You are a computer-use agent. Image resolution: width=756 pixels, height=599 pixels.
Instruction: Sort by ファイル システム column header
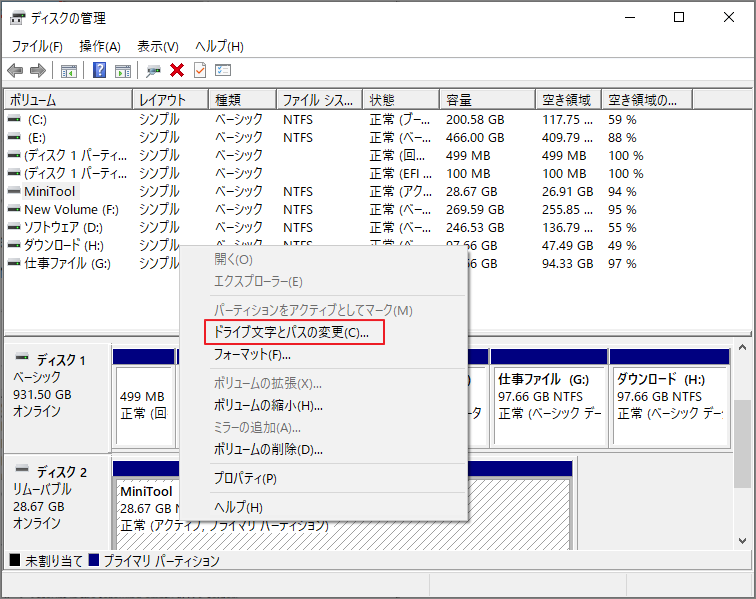pos(320,100)
